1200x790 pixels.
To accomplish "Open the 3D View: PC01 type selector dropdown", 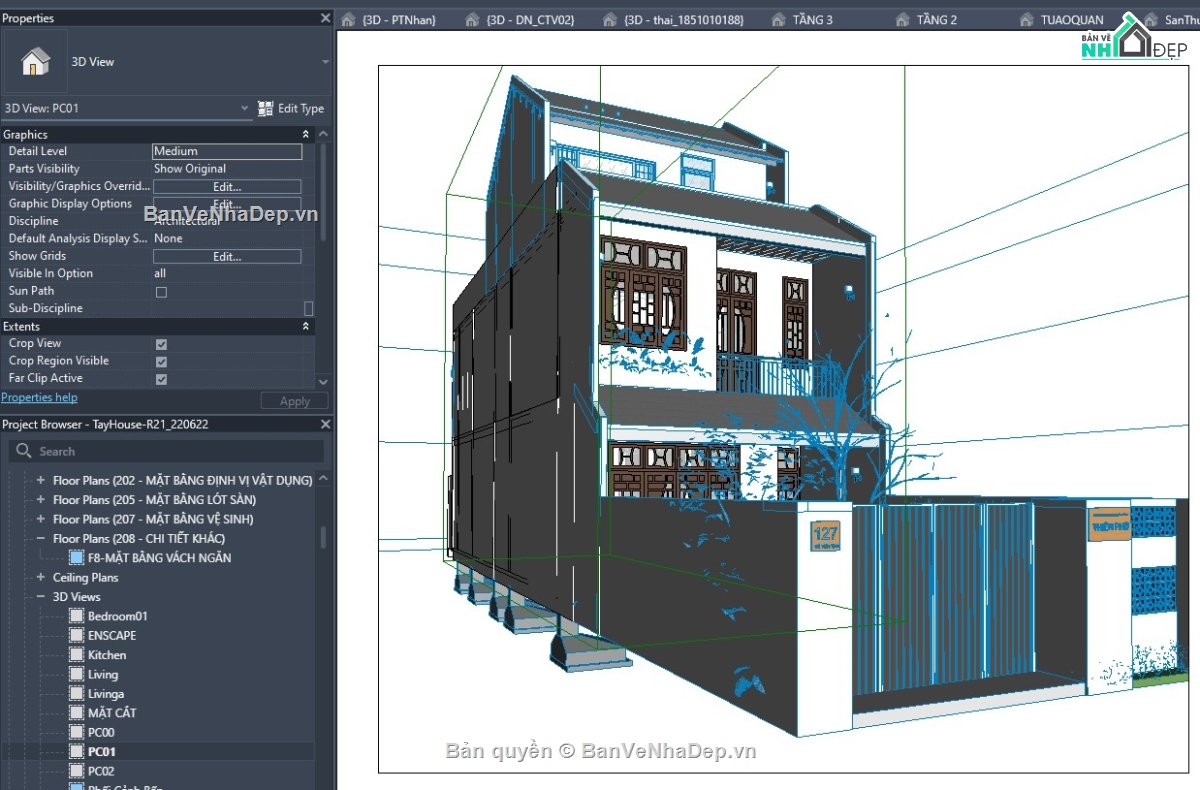I will point(243,108).
